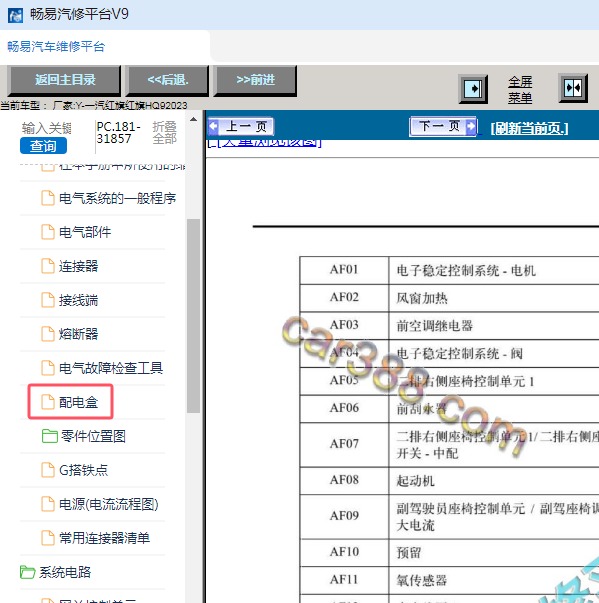The width and height of the screenshot is (599, 603).
Task: Click the AF08 table cell
Action: coord(344,481)
